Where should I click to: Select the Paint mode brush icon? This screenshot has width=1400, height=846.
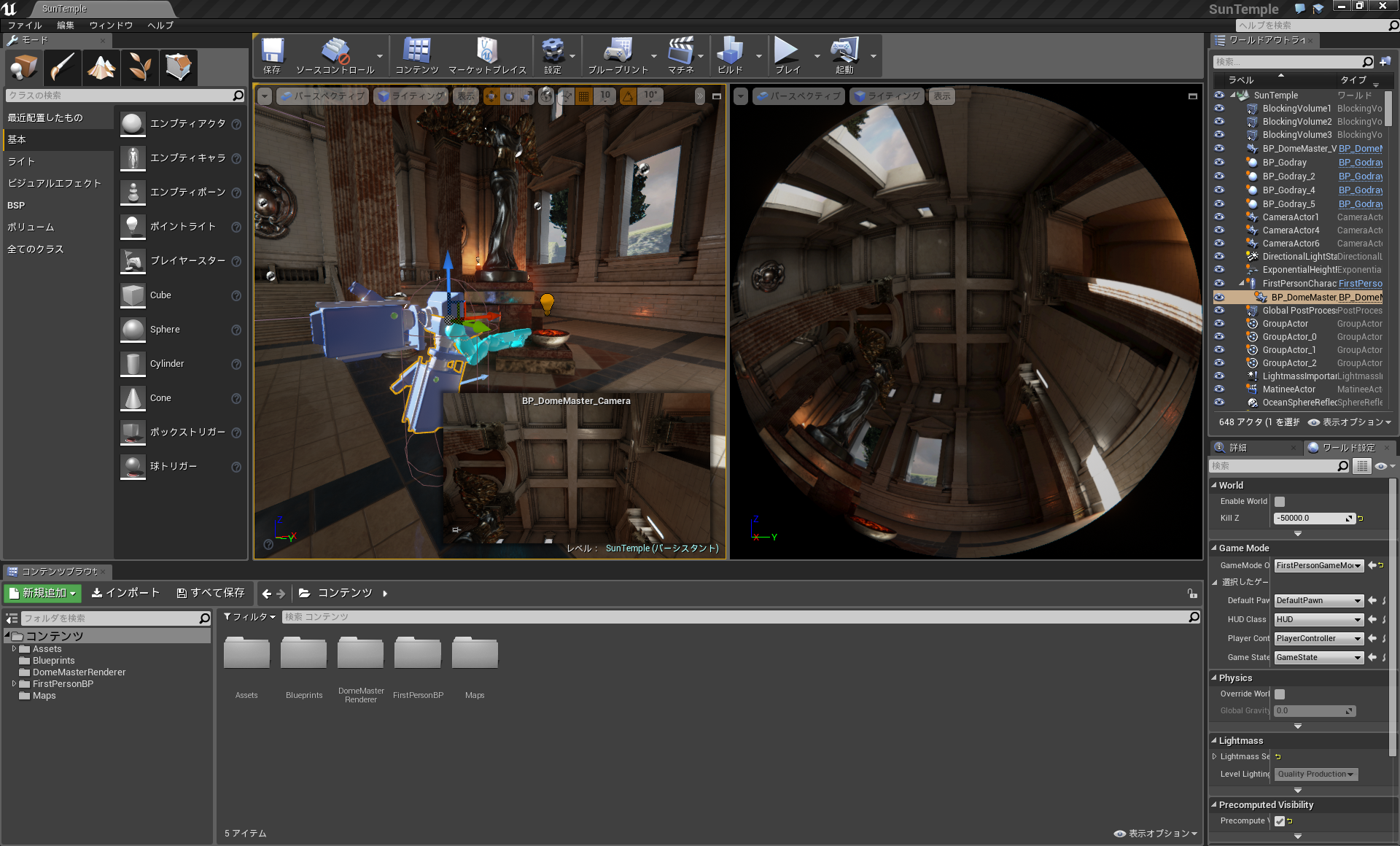click(62, 67)
